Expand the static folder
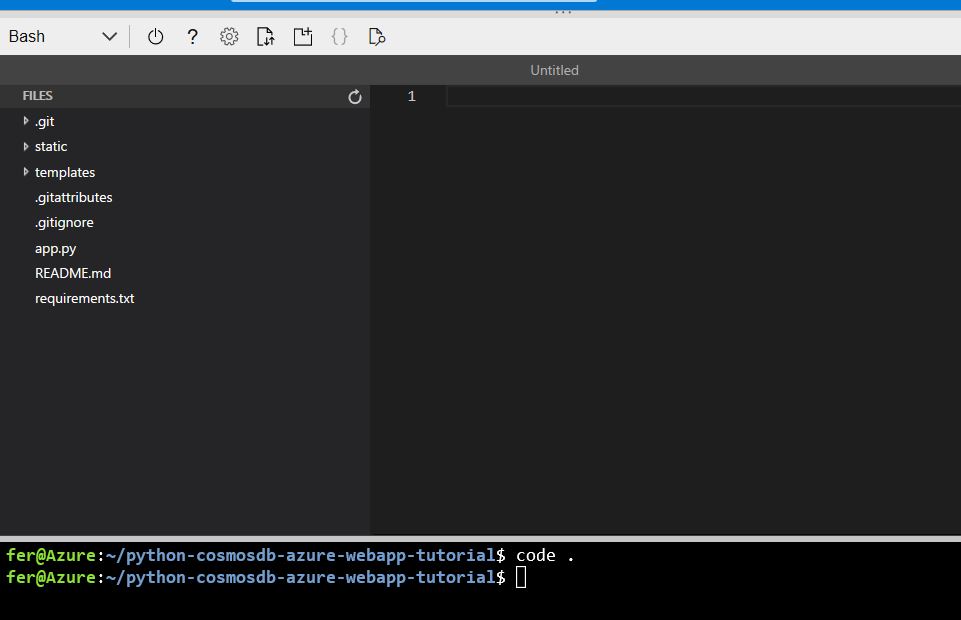Screen dimensions: 961x620 click(x=26, y=146)
